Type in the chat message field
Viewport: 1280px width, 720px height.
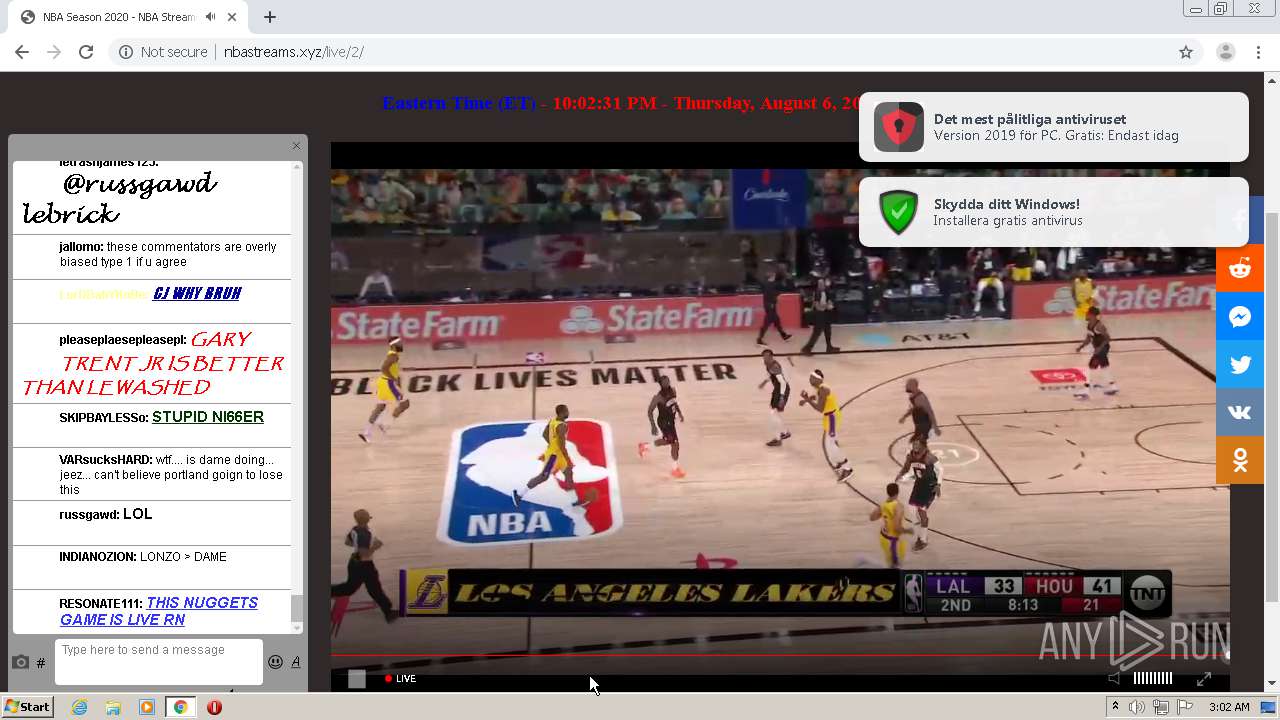(159, 662)
